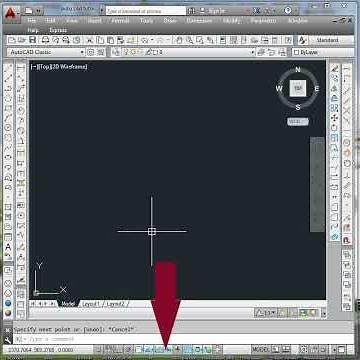
Task: Open viewport controls Top 2D Wireframe label
Action: point(59,67)
